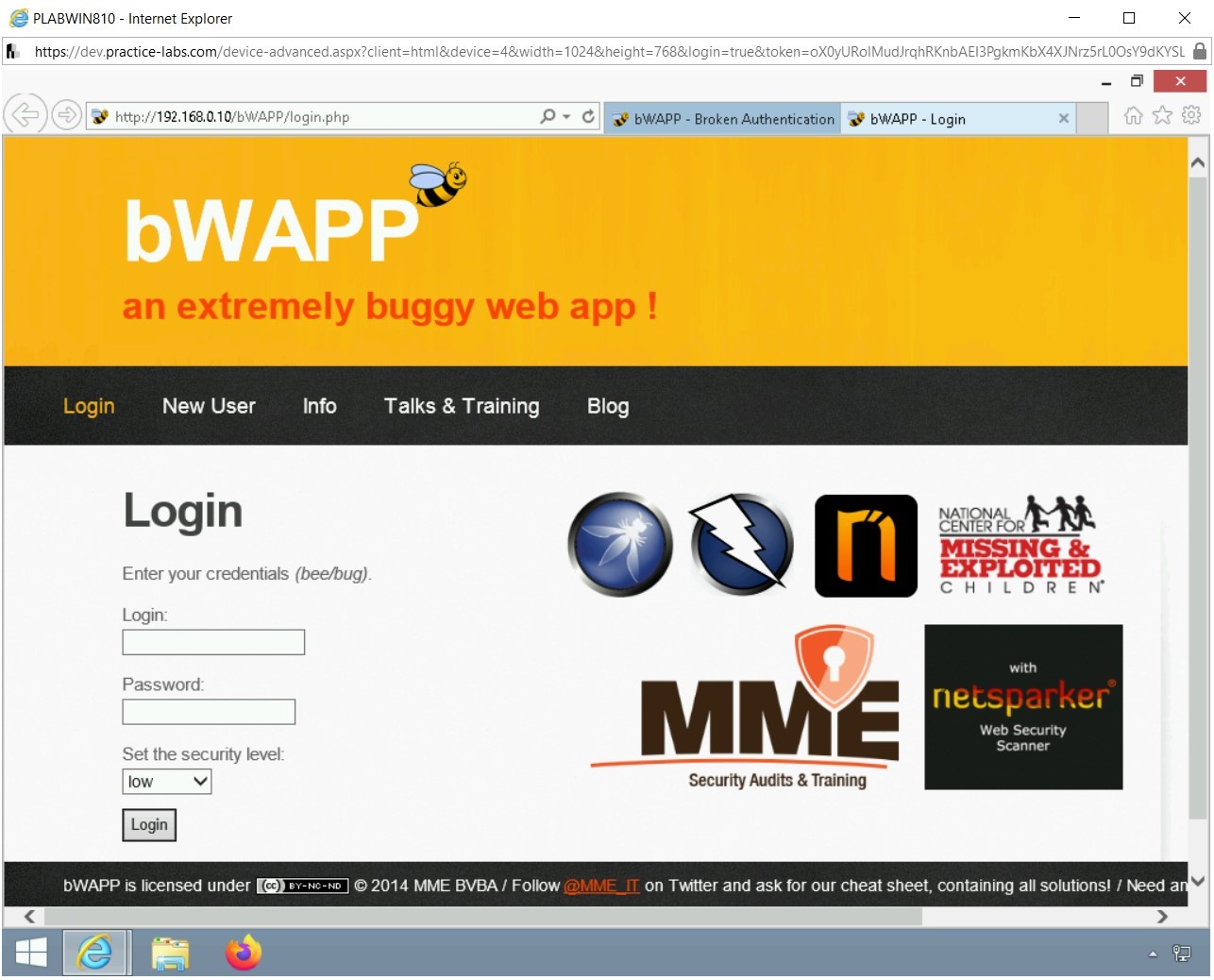The height and width of the screenshot is (980, 1214).
Task: Click the Login text field
Action: point(212,642)
